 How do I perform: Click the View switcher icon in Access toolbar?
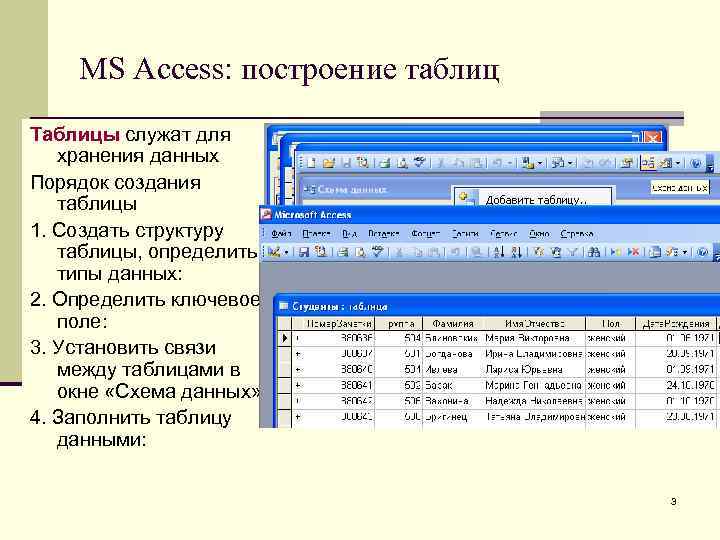pos(274,252)
